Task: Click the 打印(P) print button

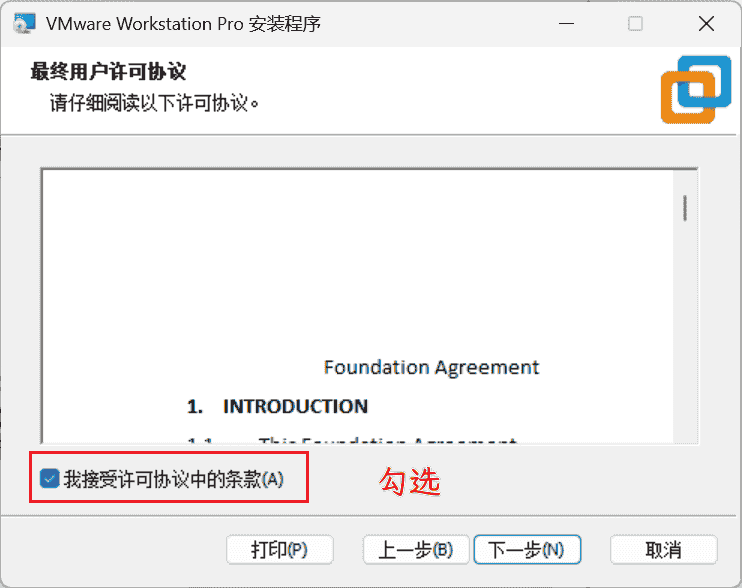Action: tap(280, 550)
